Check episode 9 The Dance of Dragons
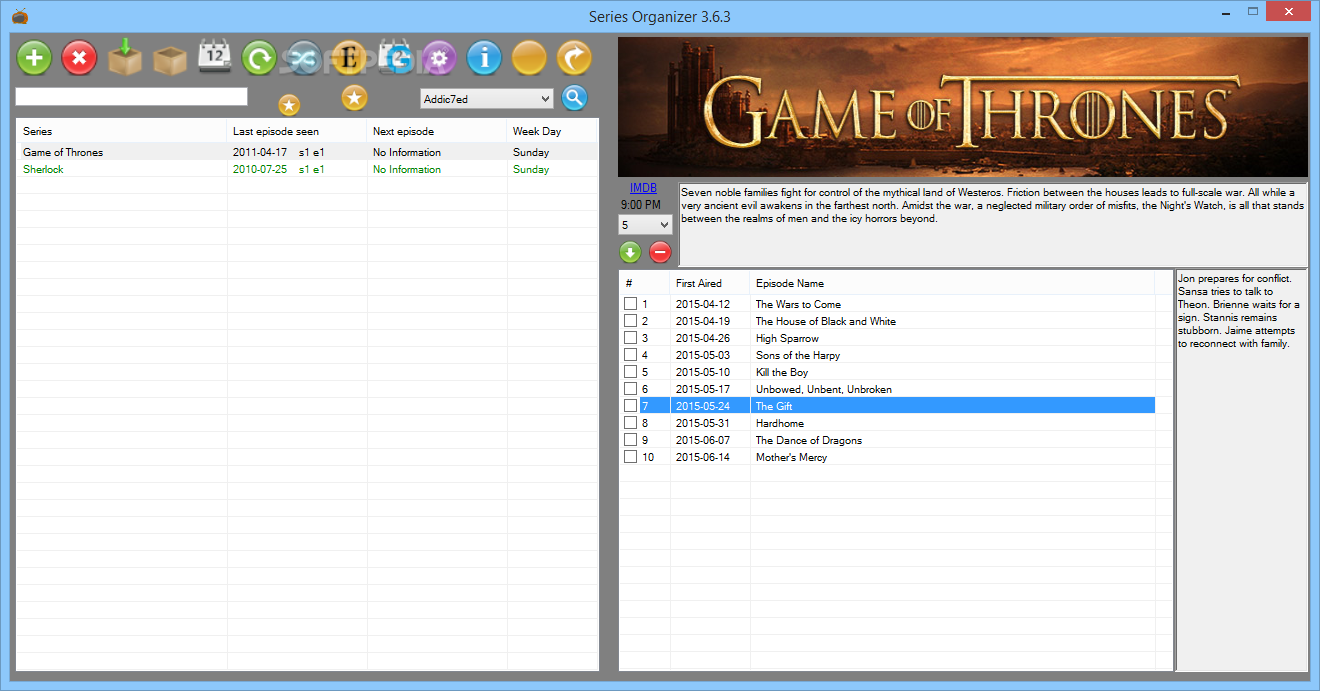 pos(630,440)
